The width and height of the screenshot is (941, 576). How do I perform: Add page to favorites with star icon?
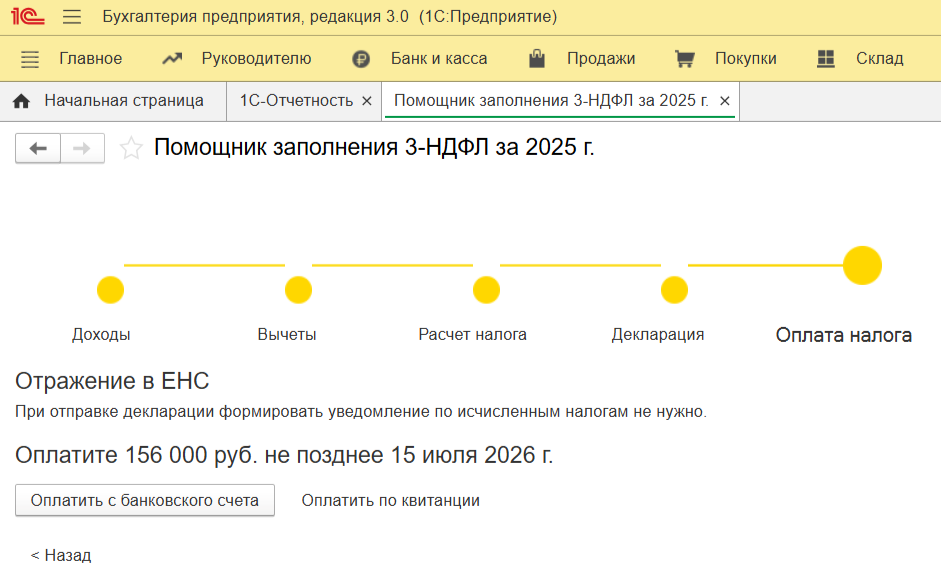(x=131, y=149)
